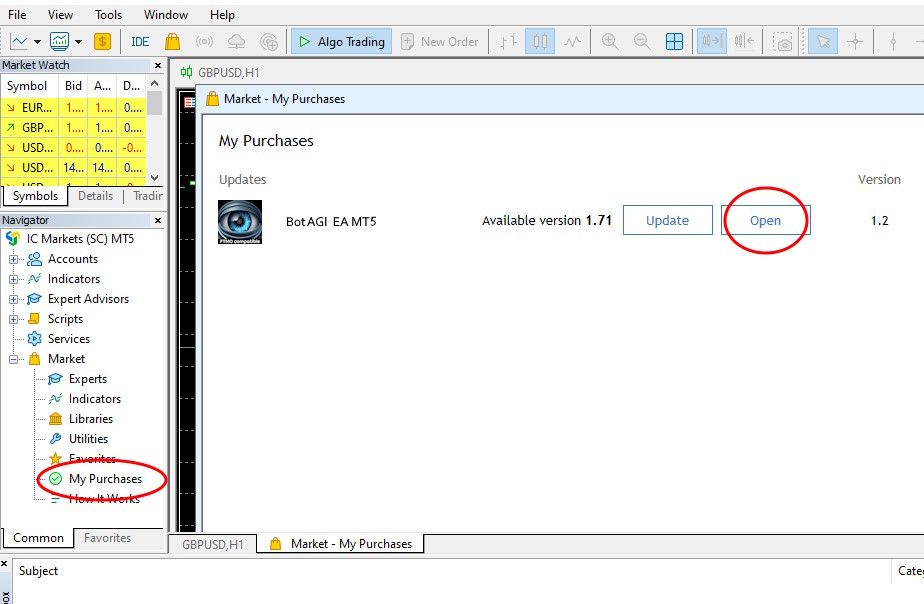Select the crosshair tool
The width and height of the screenshot is (924, 604).
tap(855, 42)
